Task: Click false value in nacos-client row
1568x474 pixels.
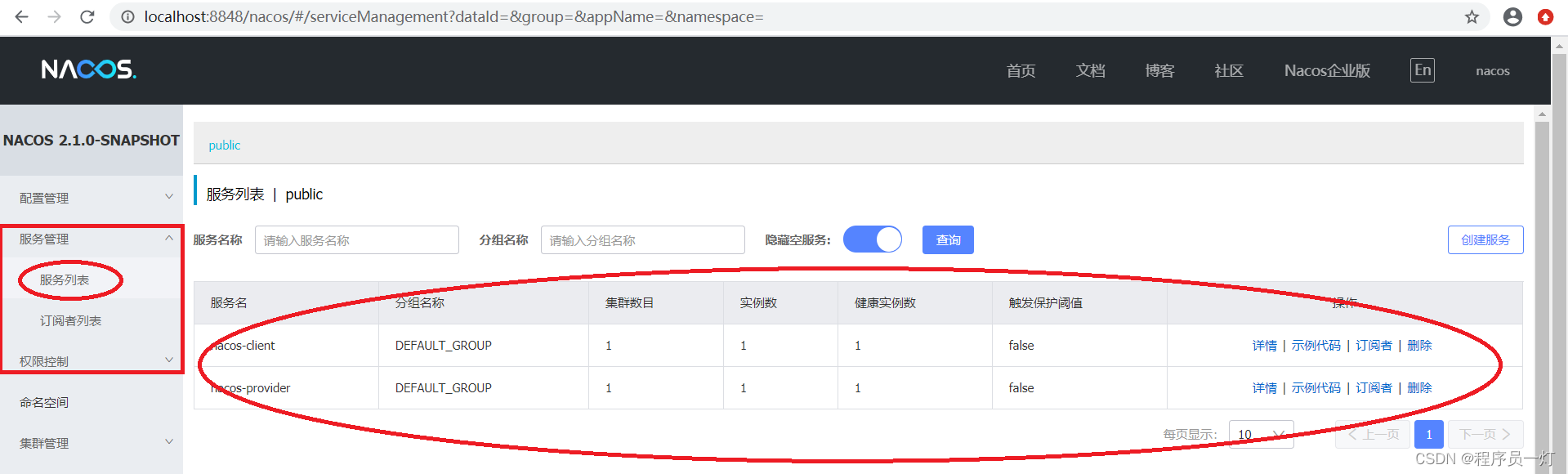Action: click(1021, 345)
